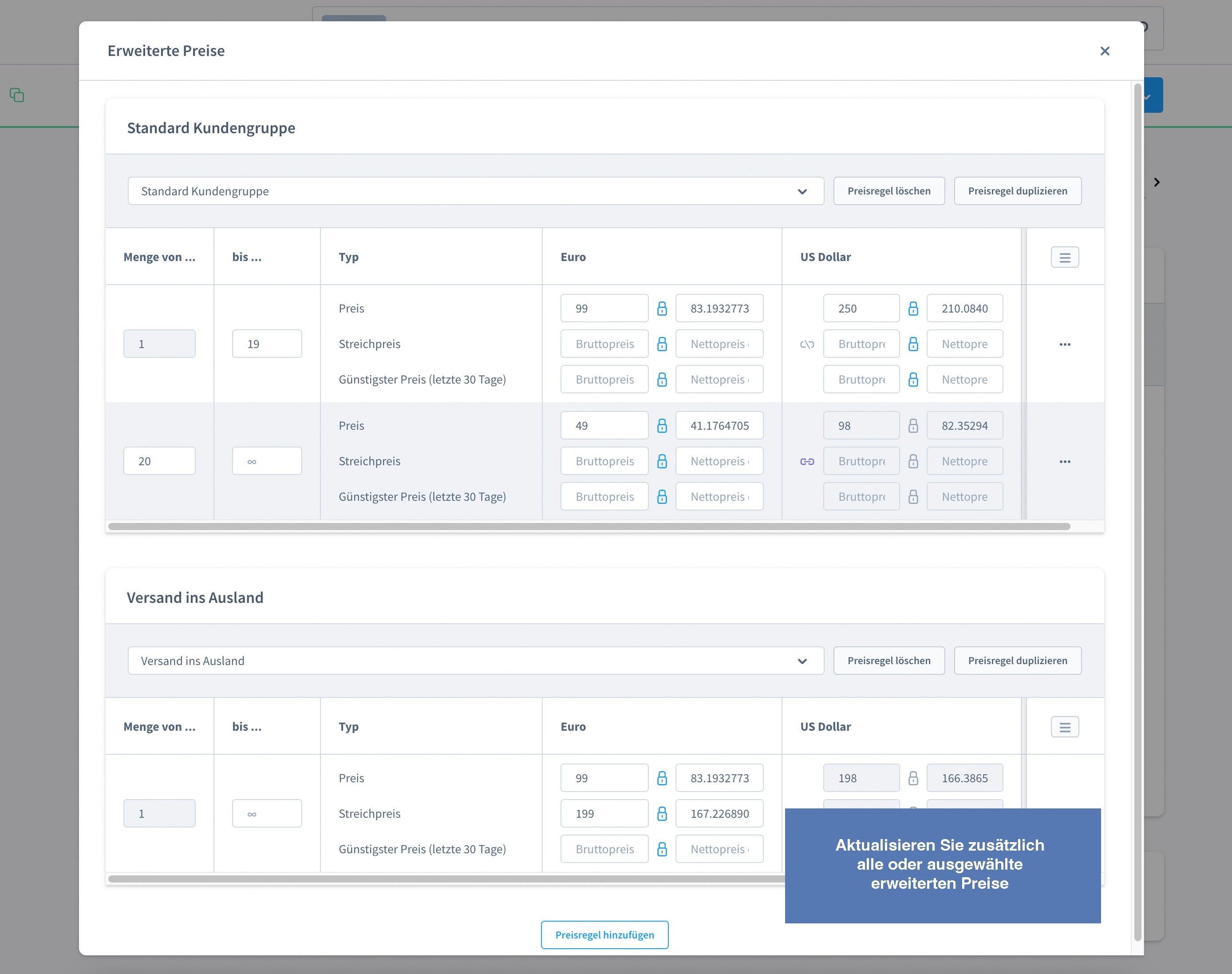Click Menge von field with value 20

pos(159,461)
